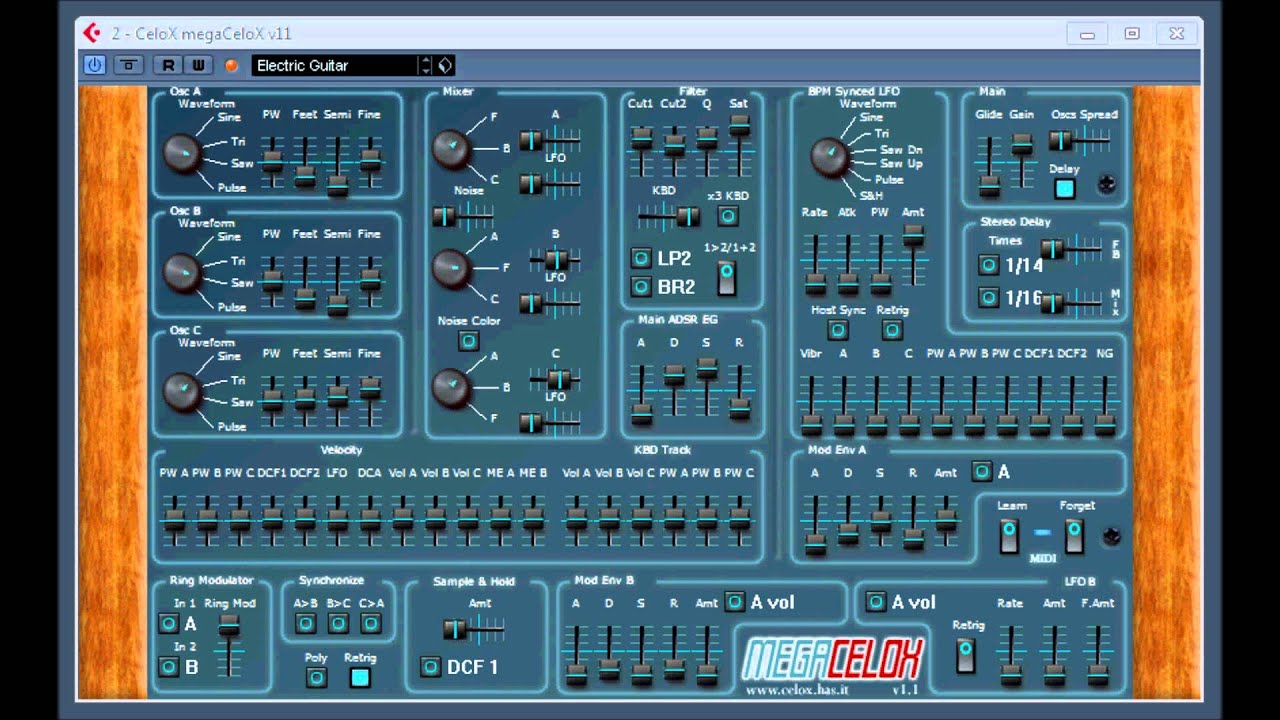Click the Osc B waveform knob
The height and width of the screenshot is (720, 1280).
point(183,272)
